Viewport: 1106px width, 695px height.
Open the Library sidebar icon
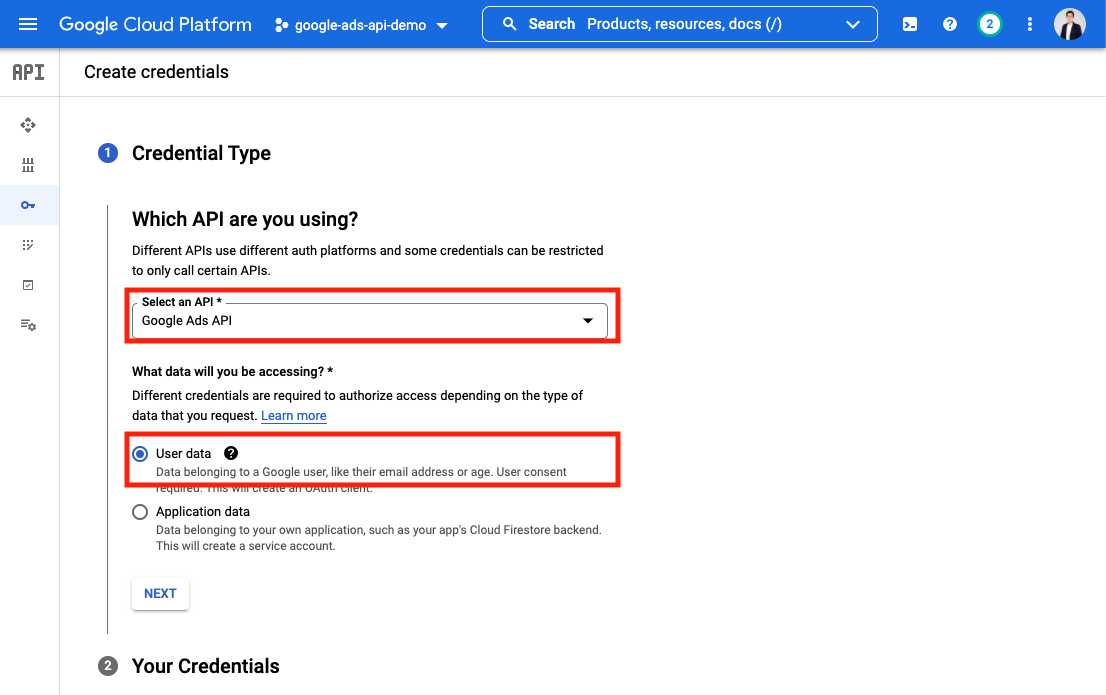point(28,165)
